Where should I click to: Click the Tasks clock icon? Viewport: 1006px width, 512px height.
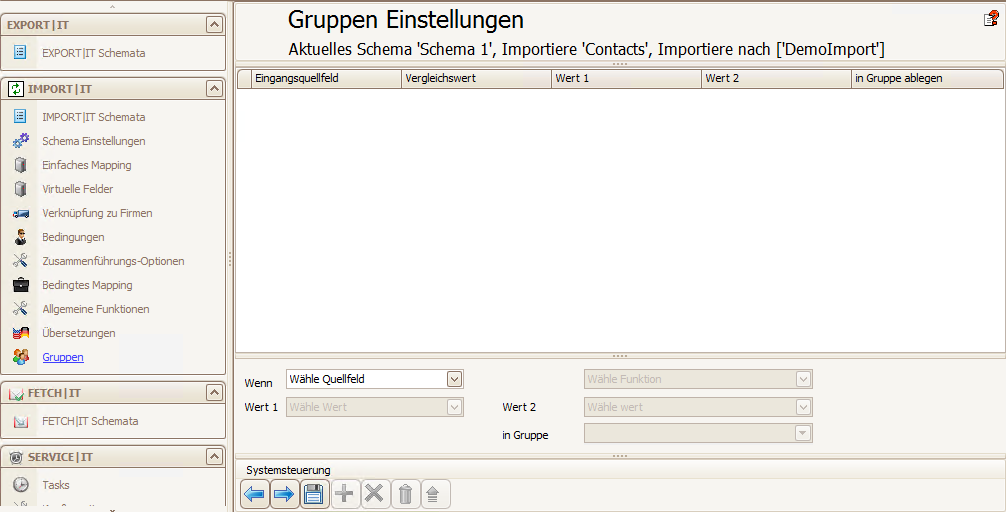coord(21,484)
